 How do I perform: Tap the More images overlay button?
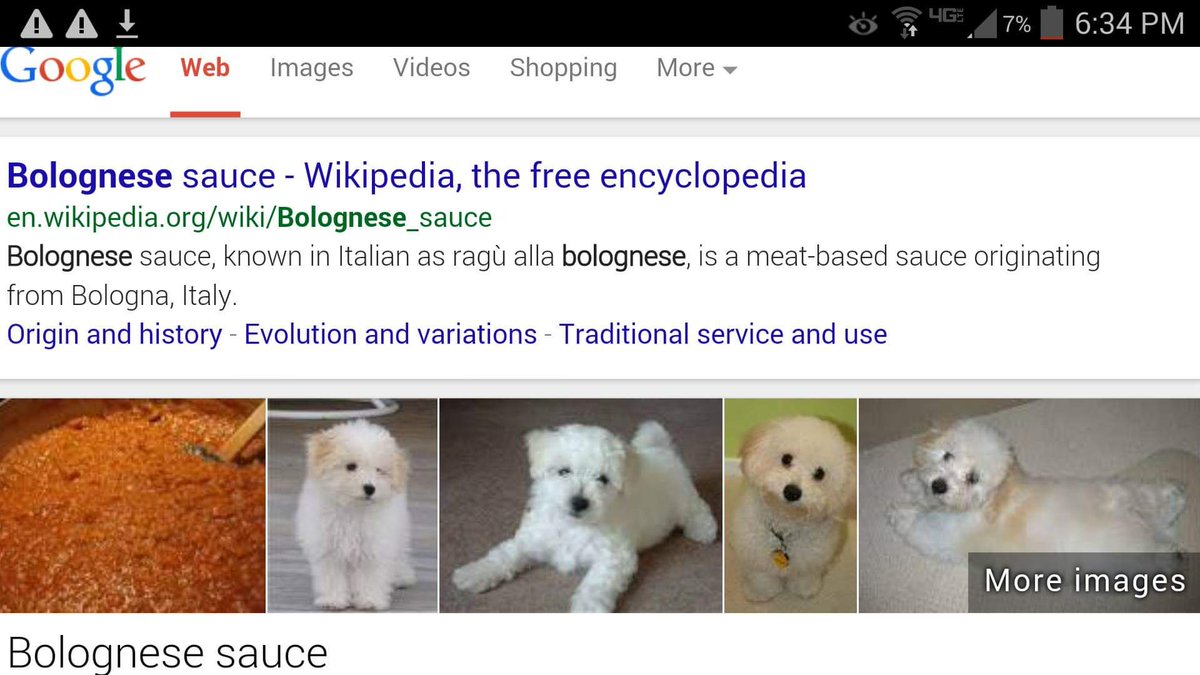tap(1085, 581)
